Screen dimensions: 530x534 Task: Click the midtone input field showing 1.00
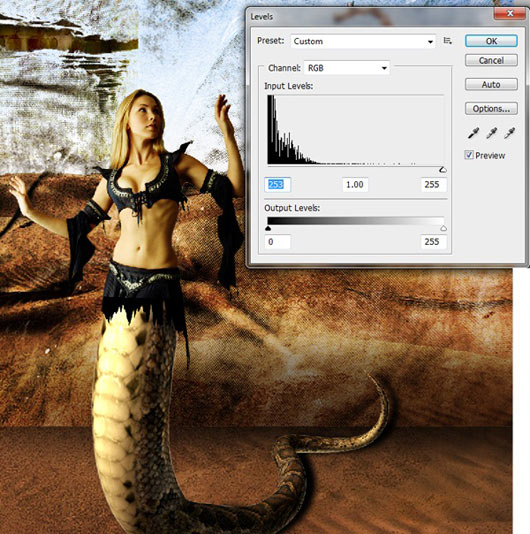[x=355, y=185]
